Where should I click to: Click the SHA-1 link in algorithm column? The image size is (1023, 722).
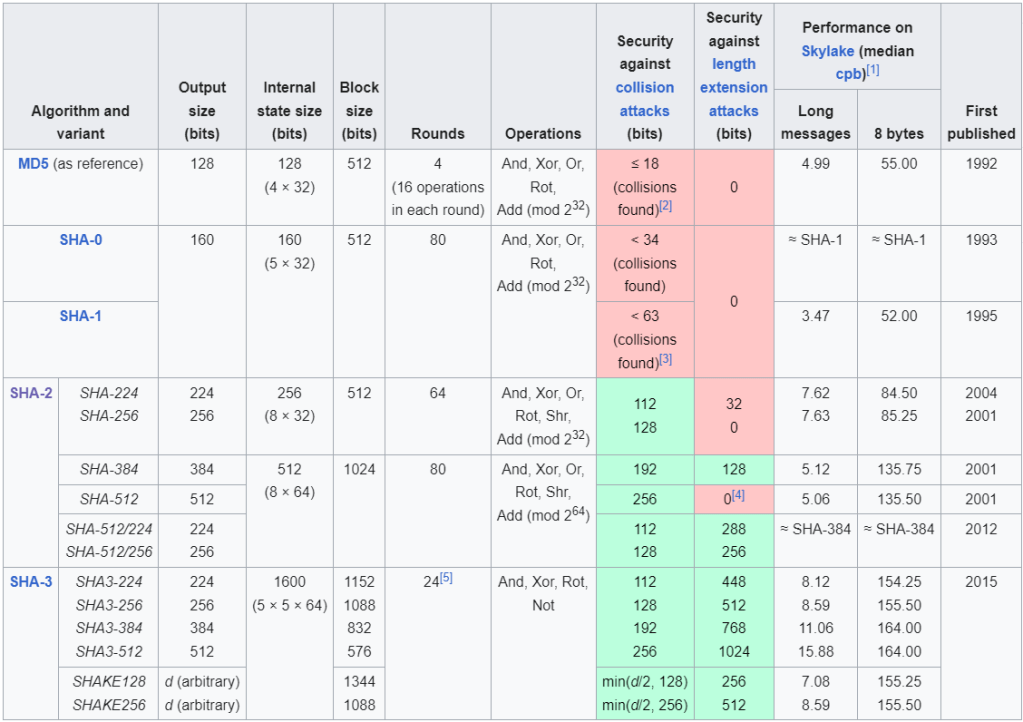(80, 316)
